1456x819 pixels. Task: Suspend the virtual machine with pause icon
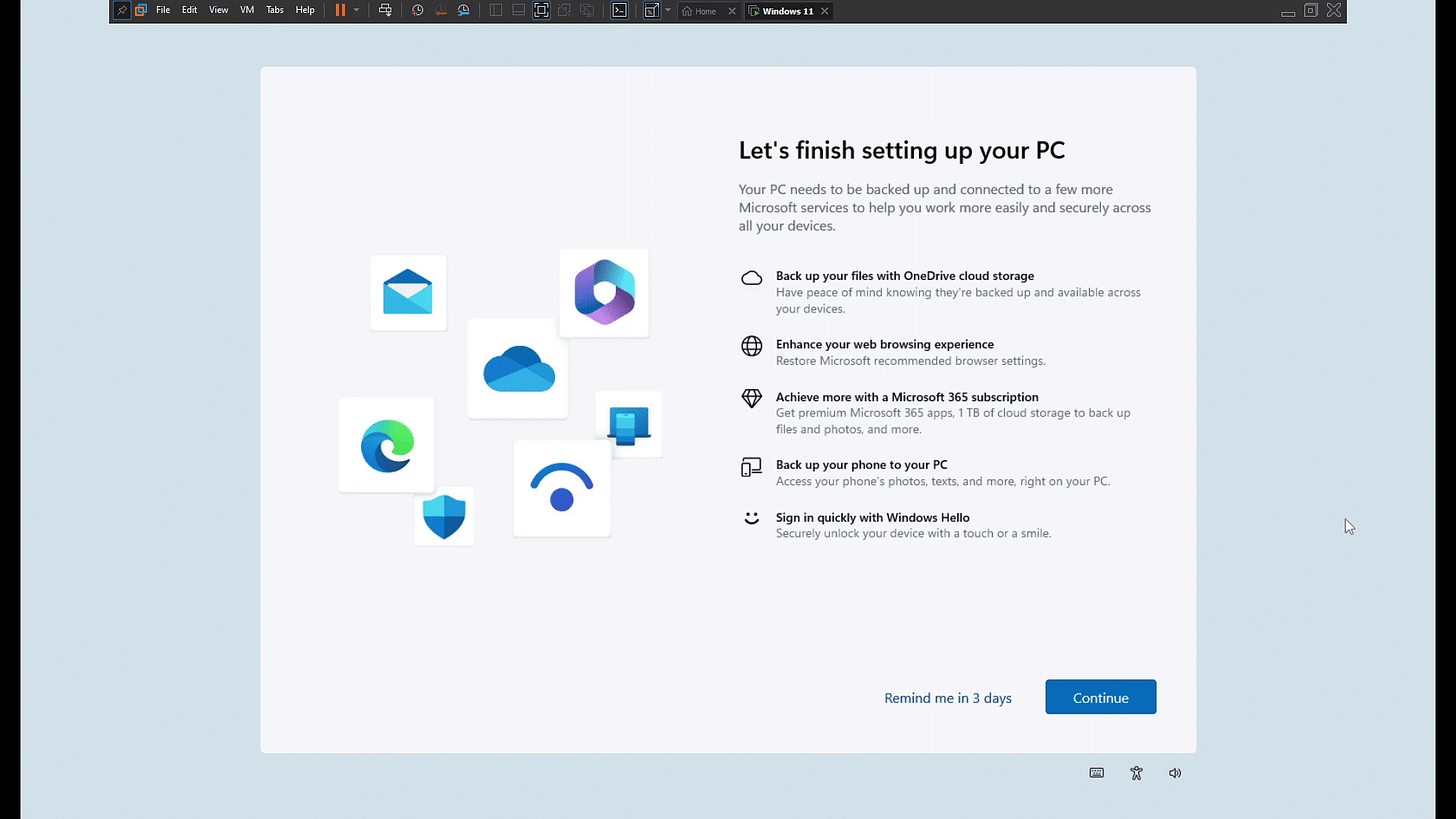[340, 10]
